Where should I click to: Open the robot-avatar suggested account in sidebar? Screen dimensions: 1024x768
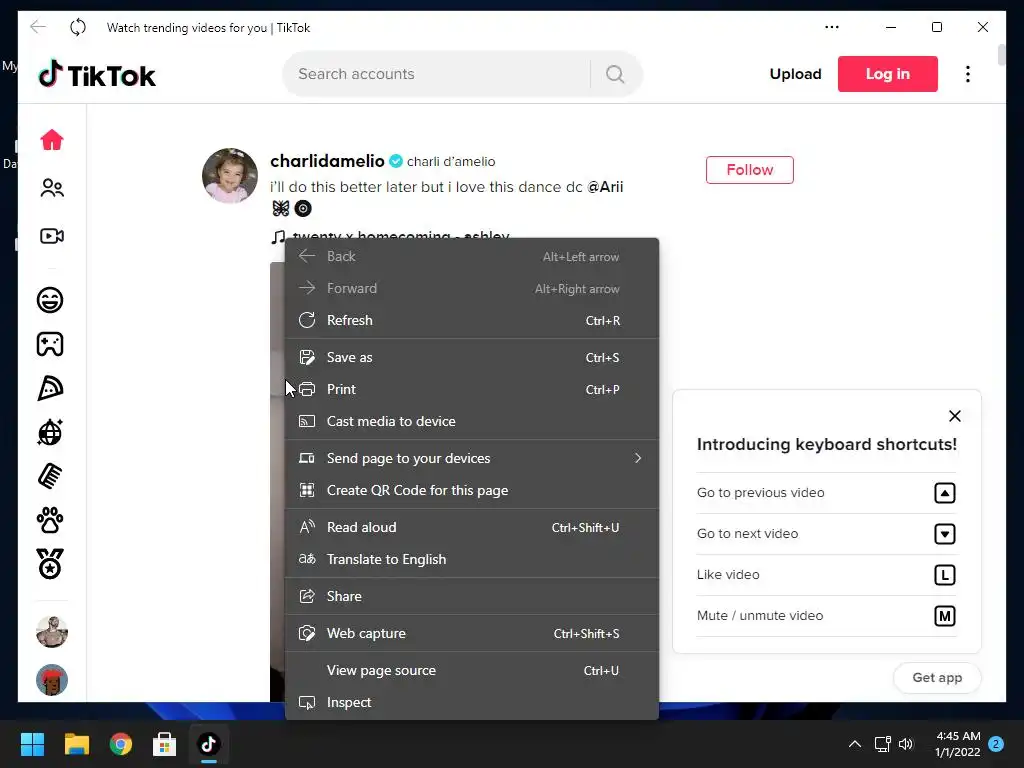click(x=52, y=632)
